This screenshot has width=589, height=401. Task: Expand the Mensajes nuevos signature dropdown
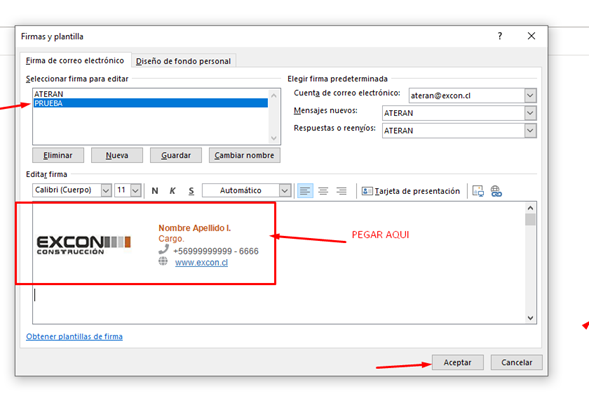click(530, 113)
